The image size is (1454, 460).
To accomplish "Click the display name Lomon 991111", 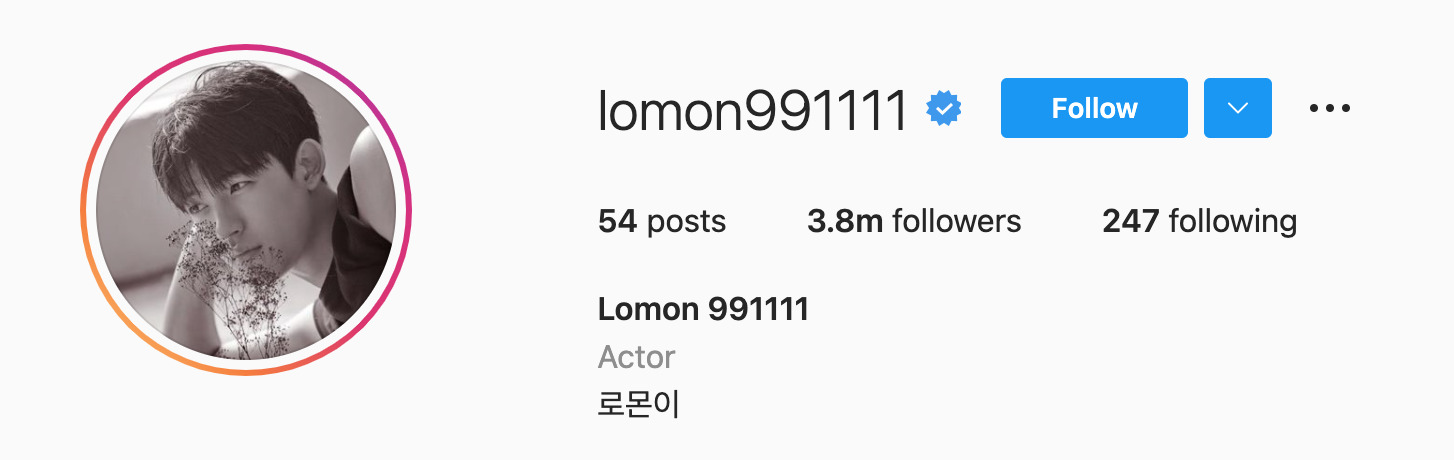I will pos(703,309).
